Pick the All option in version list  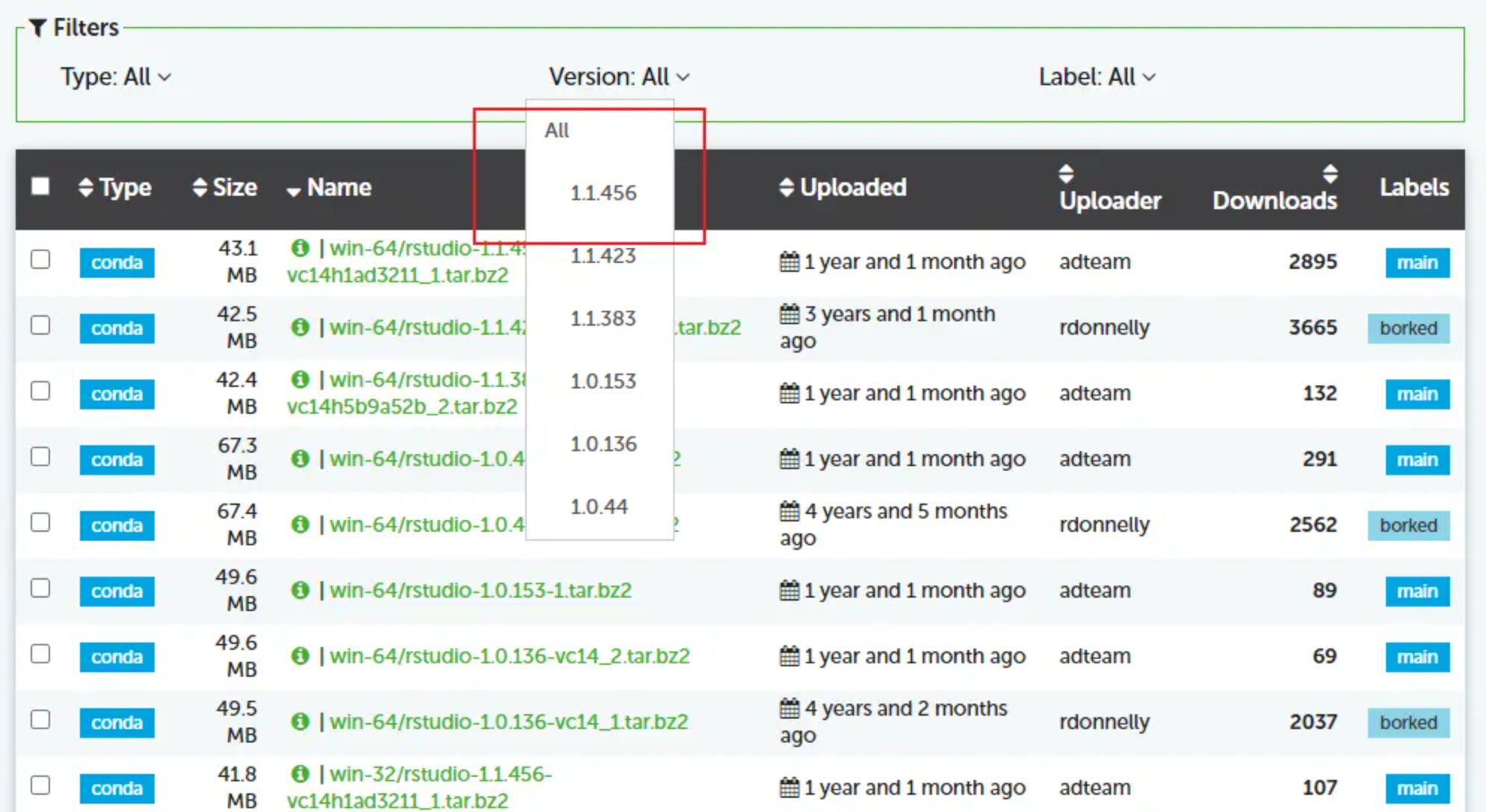pyautogui.click(x=557, y=131)
